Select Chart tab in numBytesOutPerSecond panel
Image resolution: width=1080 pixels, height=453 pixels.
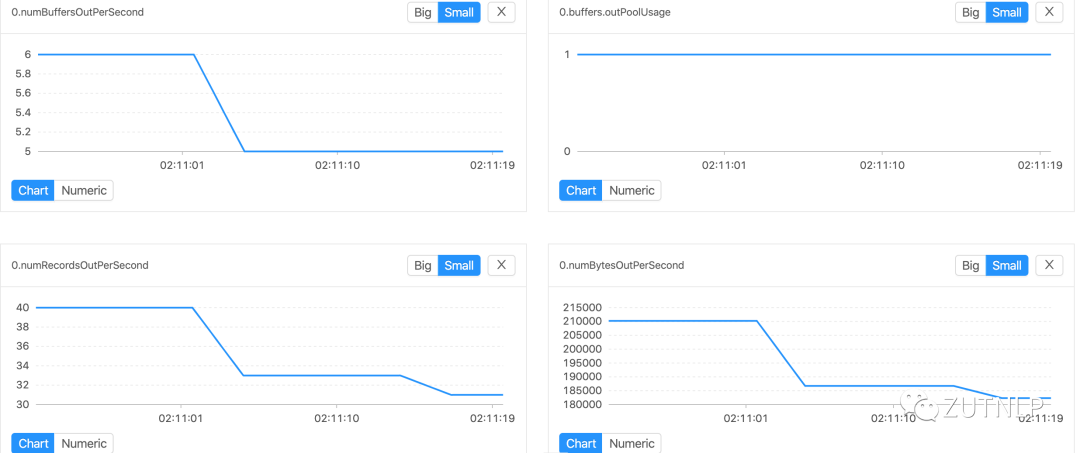581,443
